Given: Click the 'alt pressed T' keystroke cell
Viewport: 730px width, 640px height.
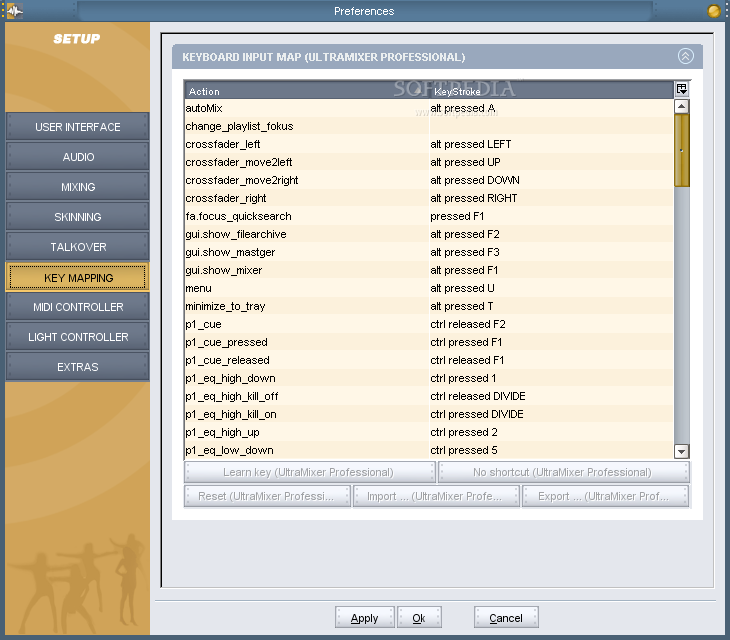Looking at the screenshot, I should pos(551,306).
